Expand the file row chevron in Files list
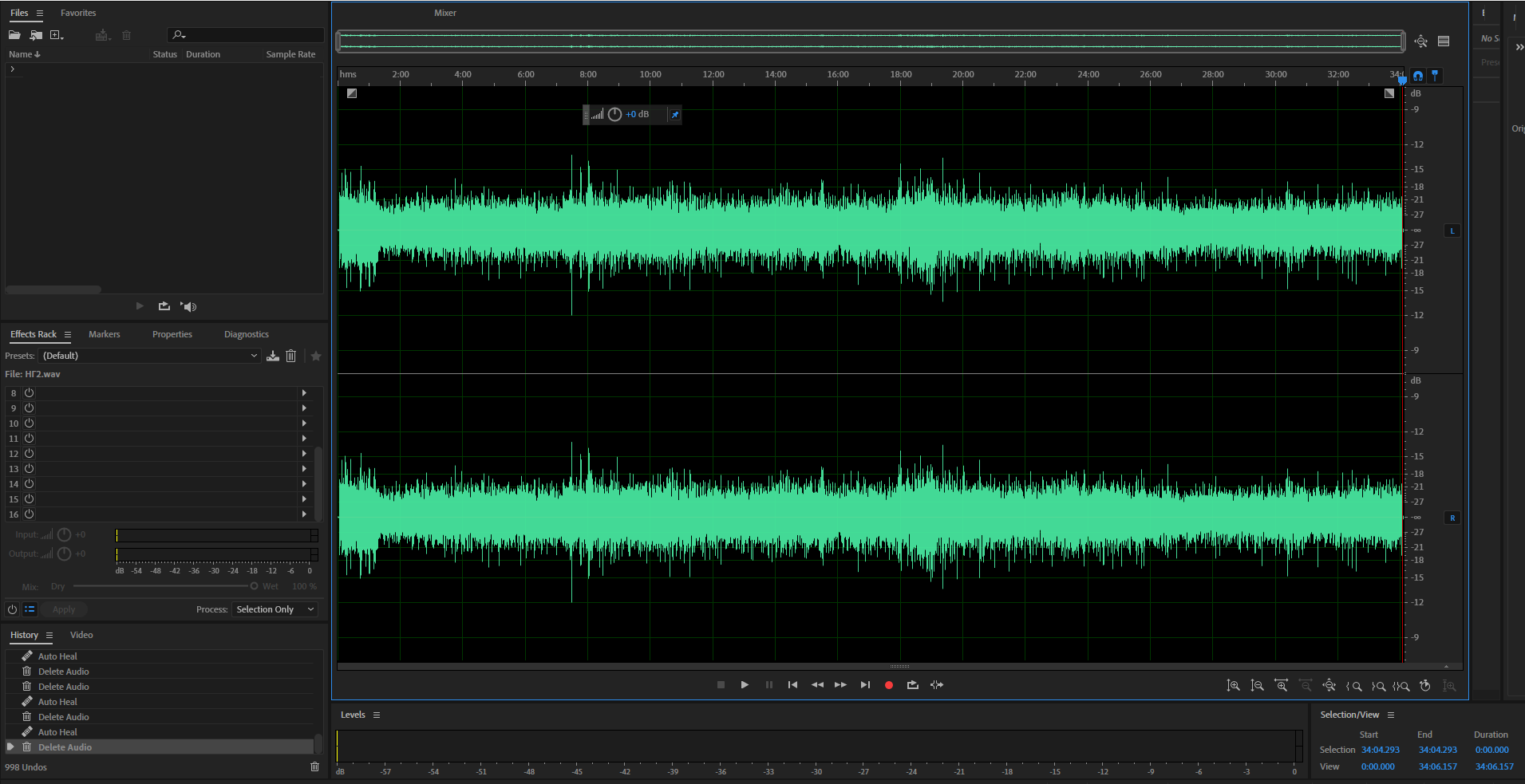 coord(12,69)
